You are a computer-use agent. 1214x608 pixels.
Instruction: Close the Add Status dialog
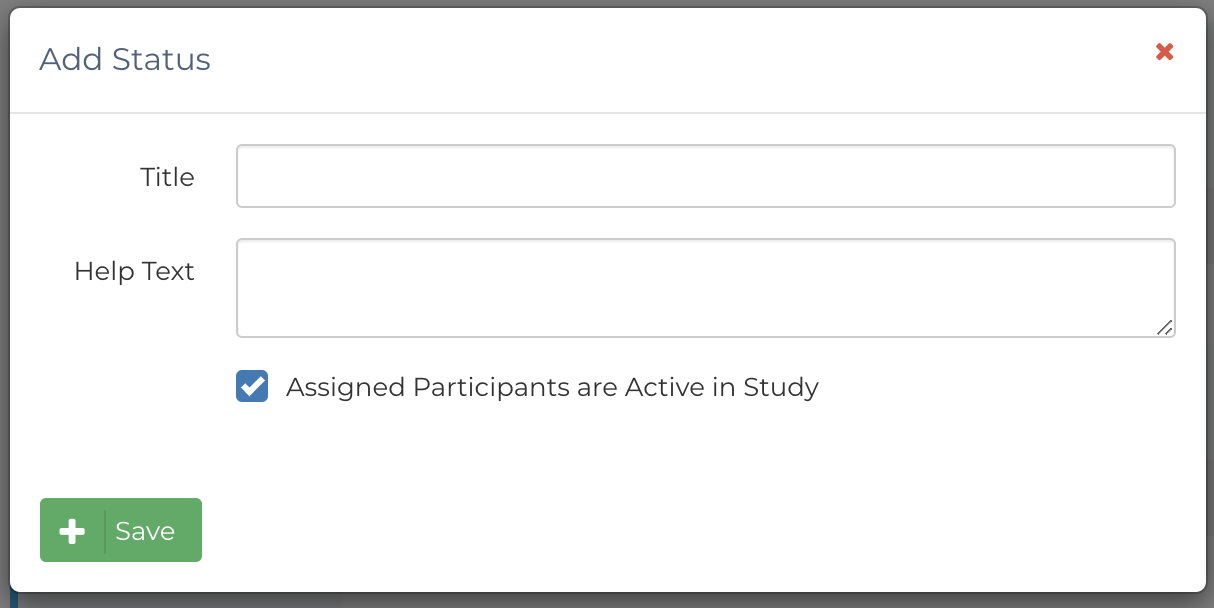(1164, 52)
